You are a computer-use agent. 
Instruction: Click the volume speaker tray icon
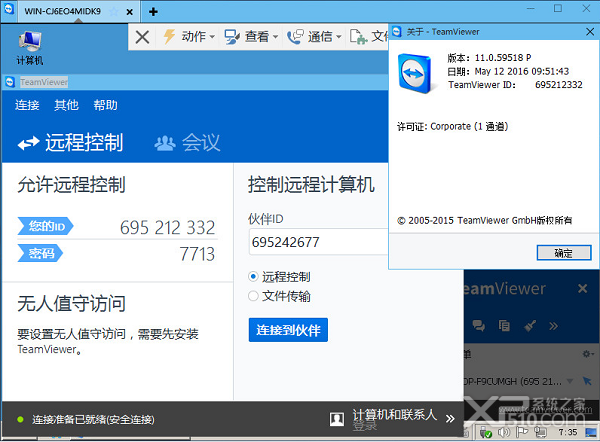(504, 432)
